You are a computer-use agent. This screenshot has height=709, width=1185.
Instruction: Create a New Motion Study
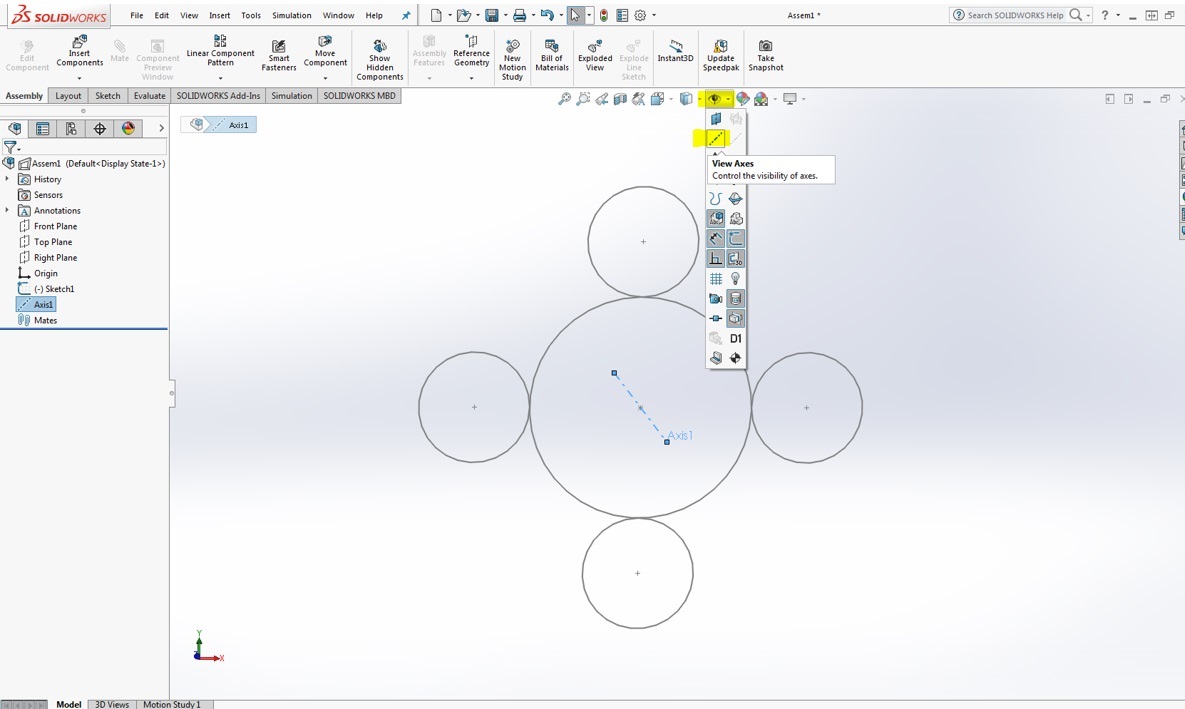[512, 59]
